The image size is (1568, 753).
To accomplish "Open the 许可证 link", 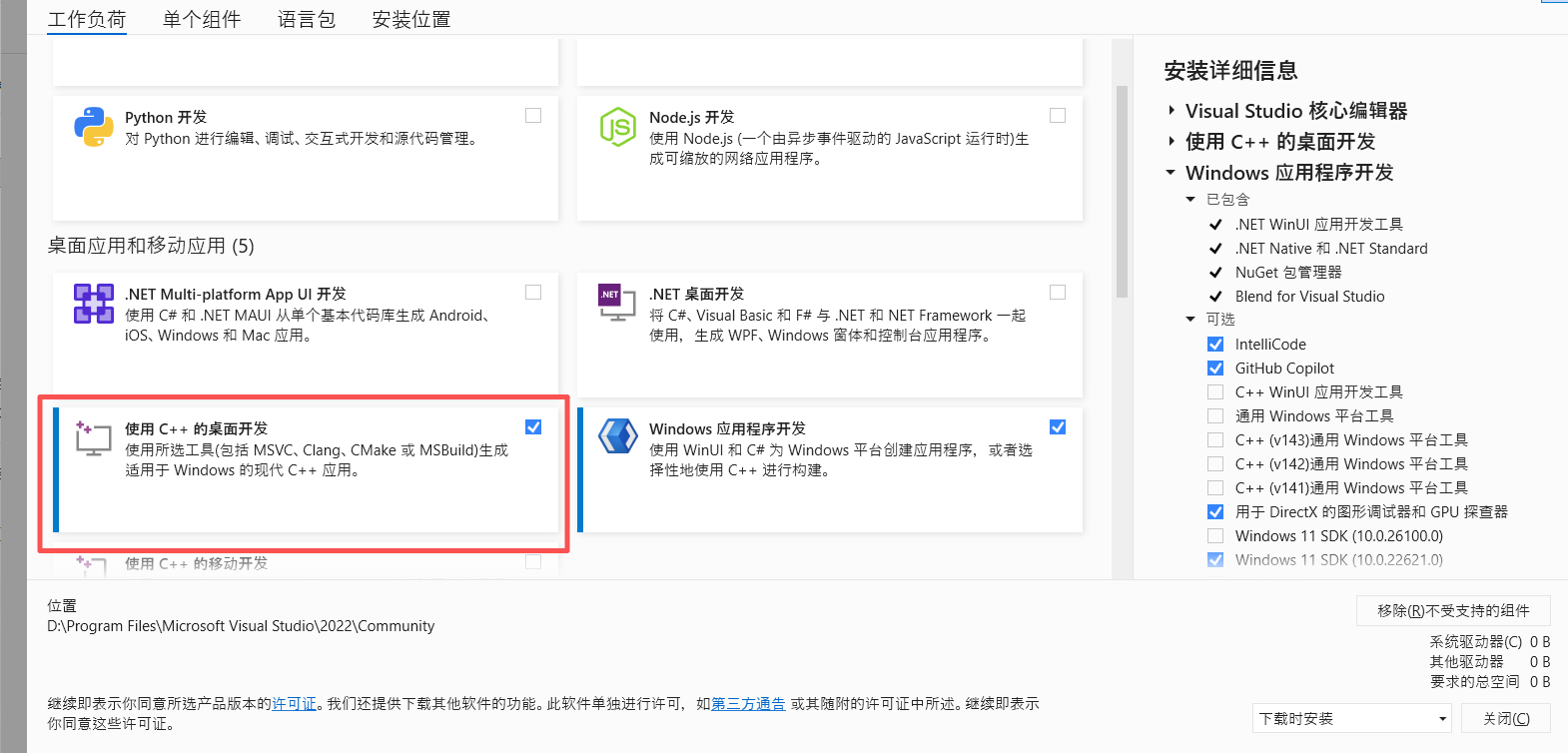I will [294, 704].
